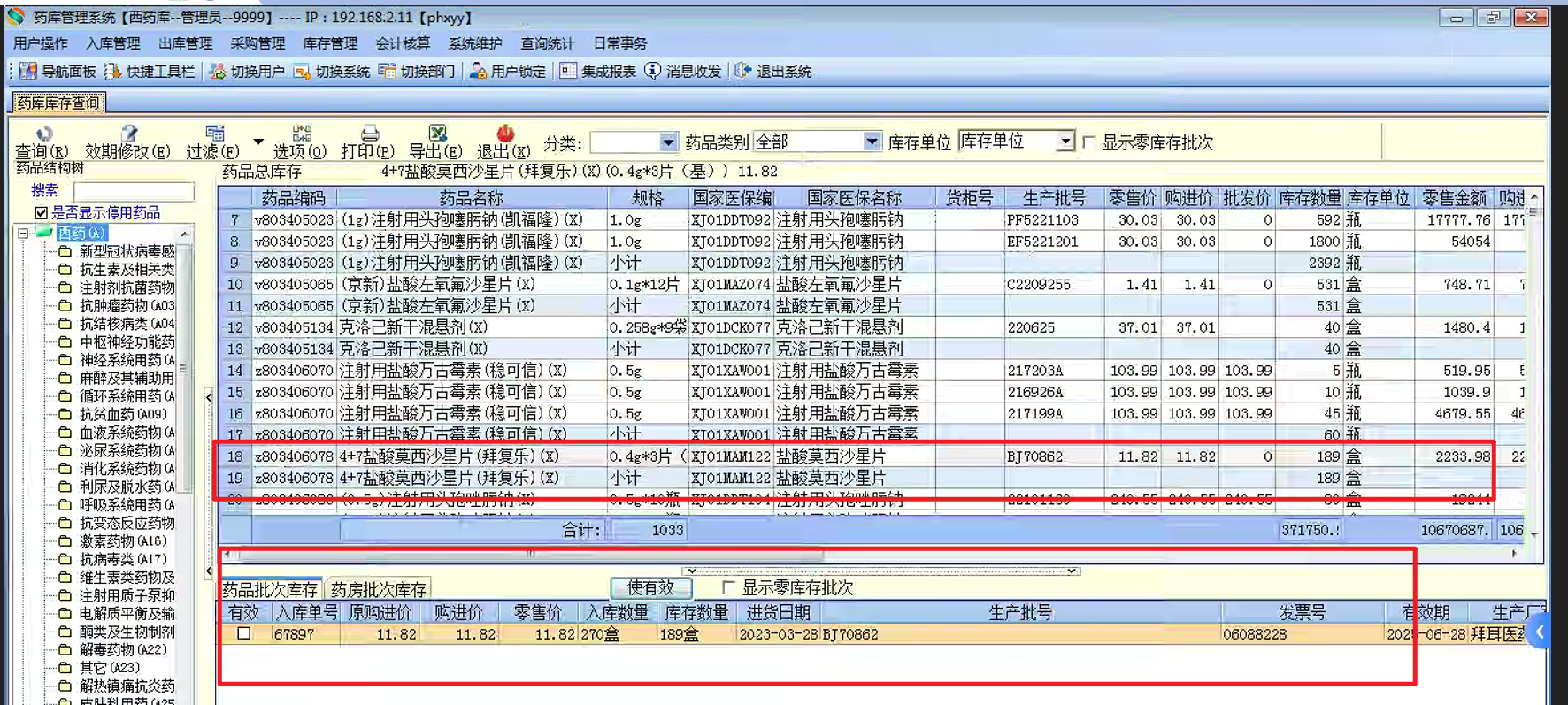Screen dimensions: 1568x705
Task: Click 切换用户 to switch user
Action: (x=247, y=72)
